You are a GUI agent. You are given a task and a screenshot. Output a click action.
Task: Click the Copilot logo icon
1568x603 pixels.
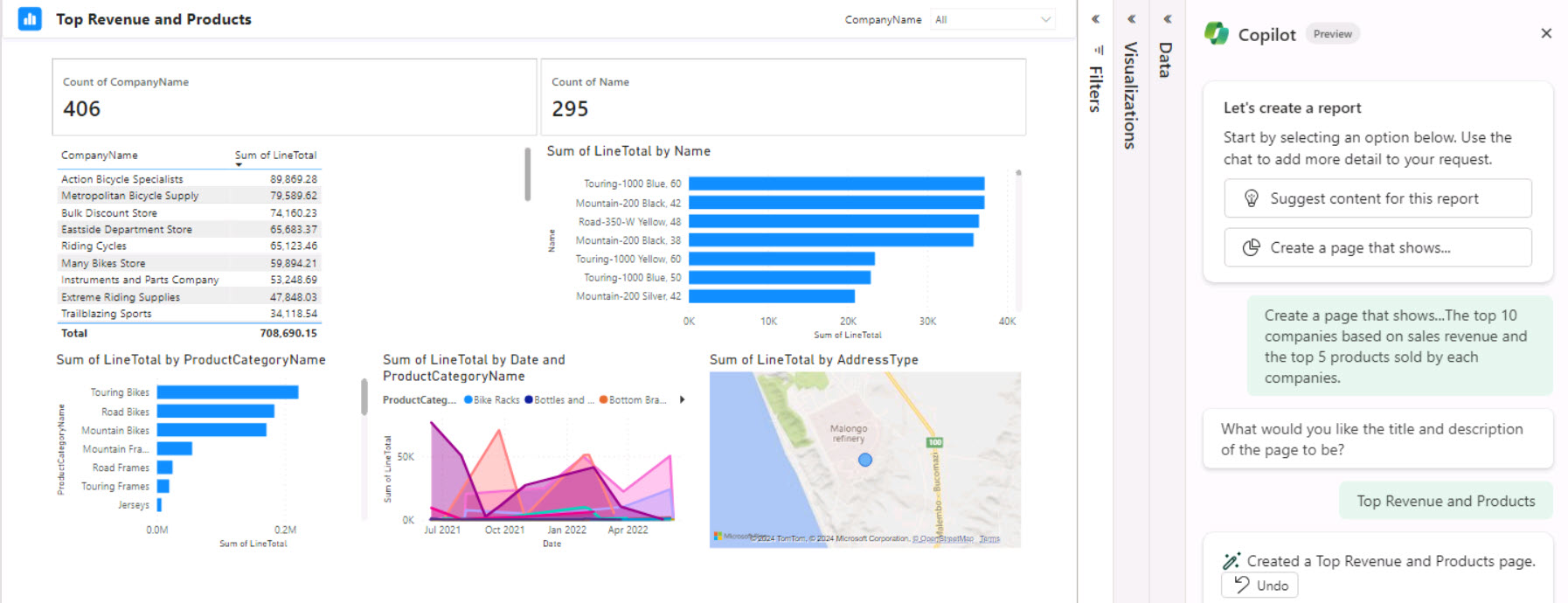click(x=1216, y=34)
